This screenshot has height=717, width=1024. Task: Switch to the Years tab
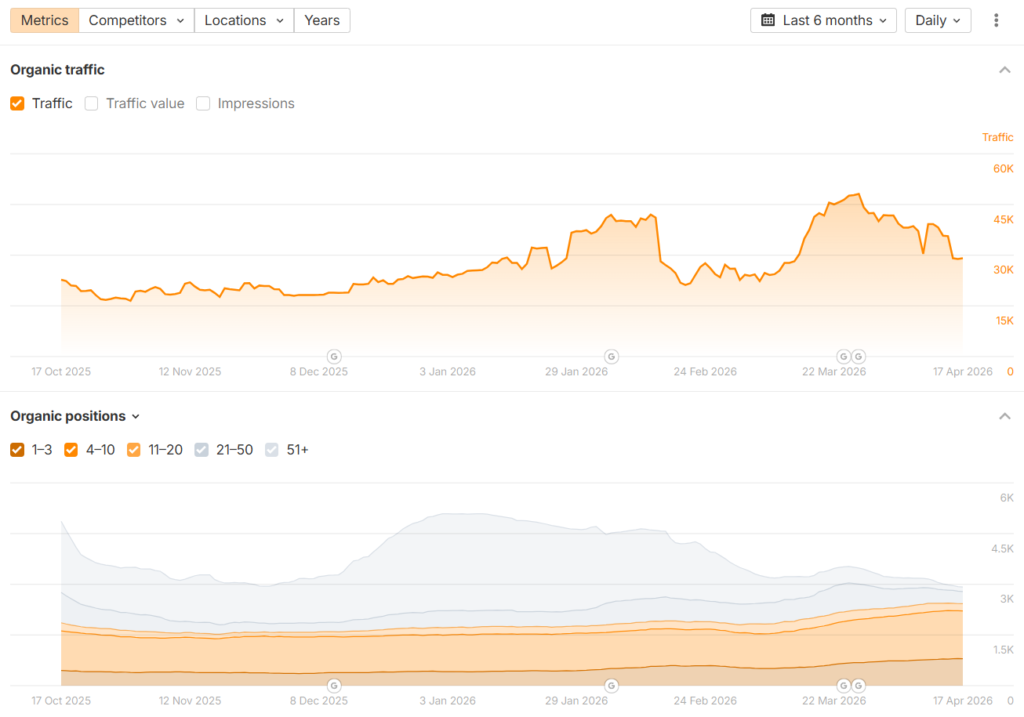tap(322, 20)
